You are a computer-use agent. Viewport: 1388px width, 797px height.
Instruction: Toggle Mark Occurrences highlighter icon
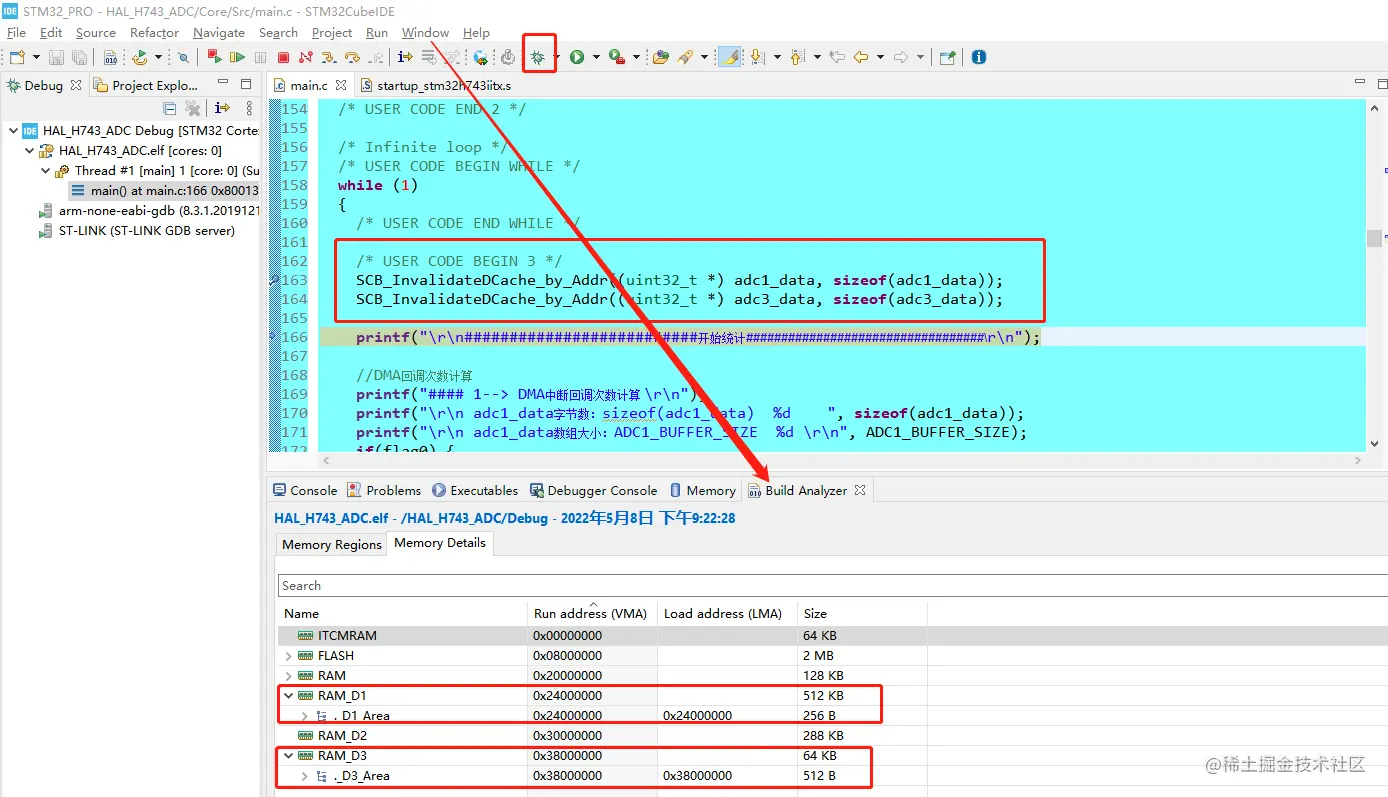(730, 57)
